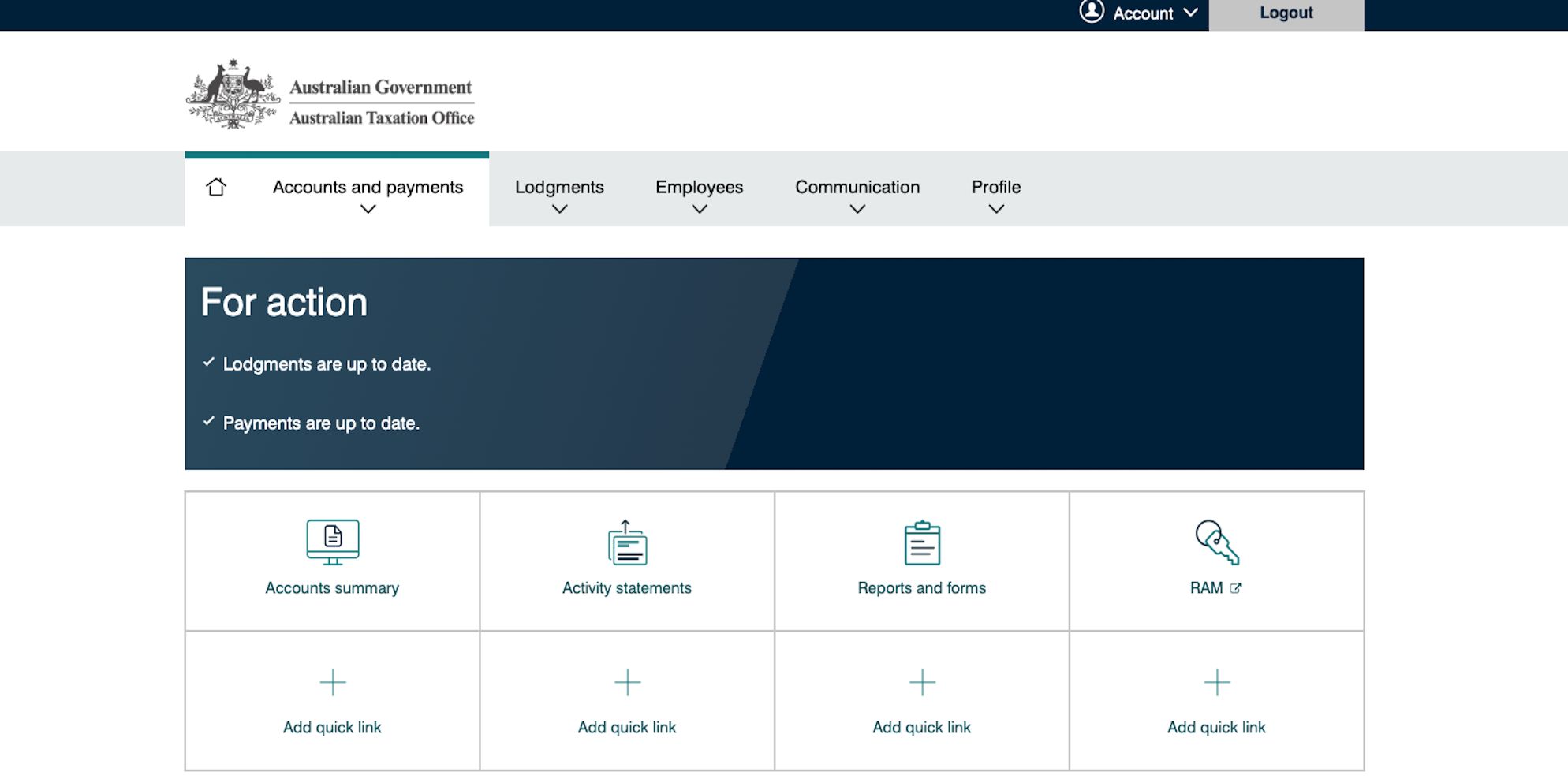
Task: Open RAM via the key icon
Action: tap(1216, 542)
